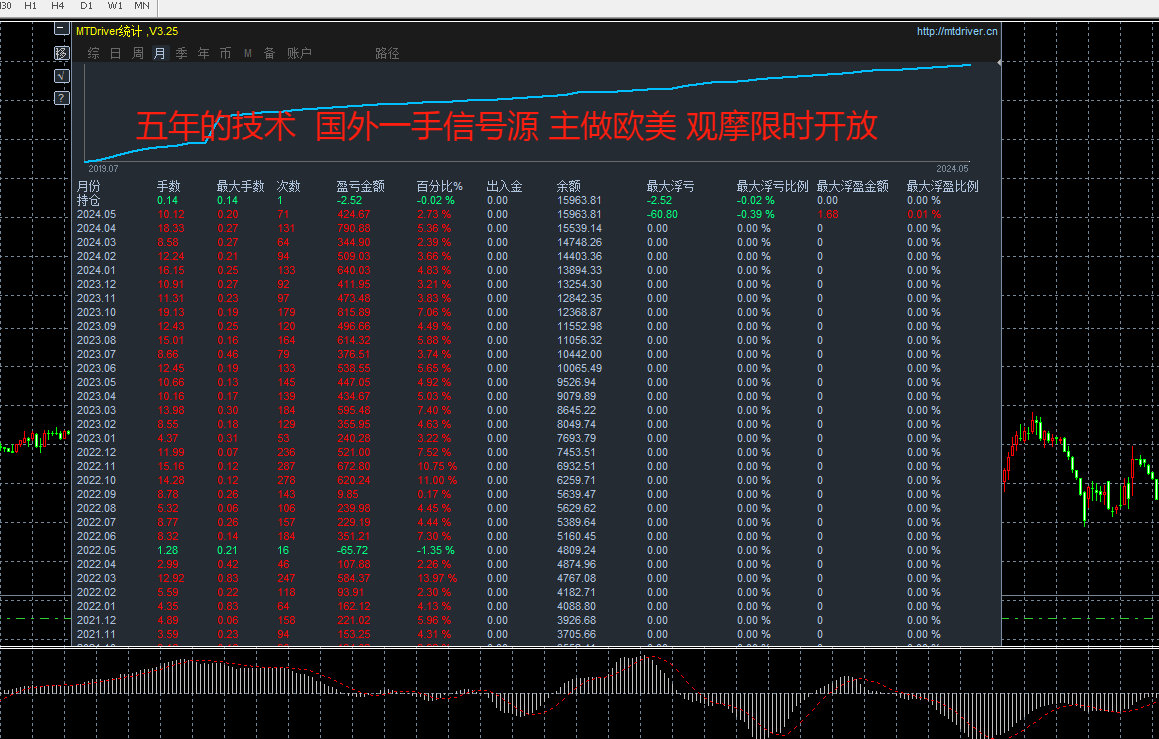
Task: Open help with the ? icon
Action: [62, 98]
